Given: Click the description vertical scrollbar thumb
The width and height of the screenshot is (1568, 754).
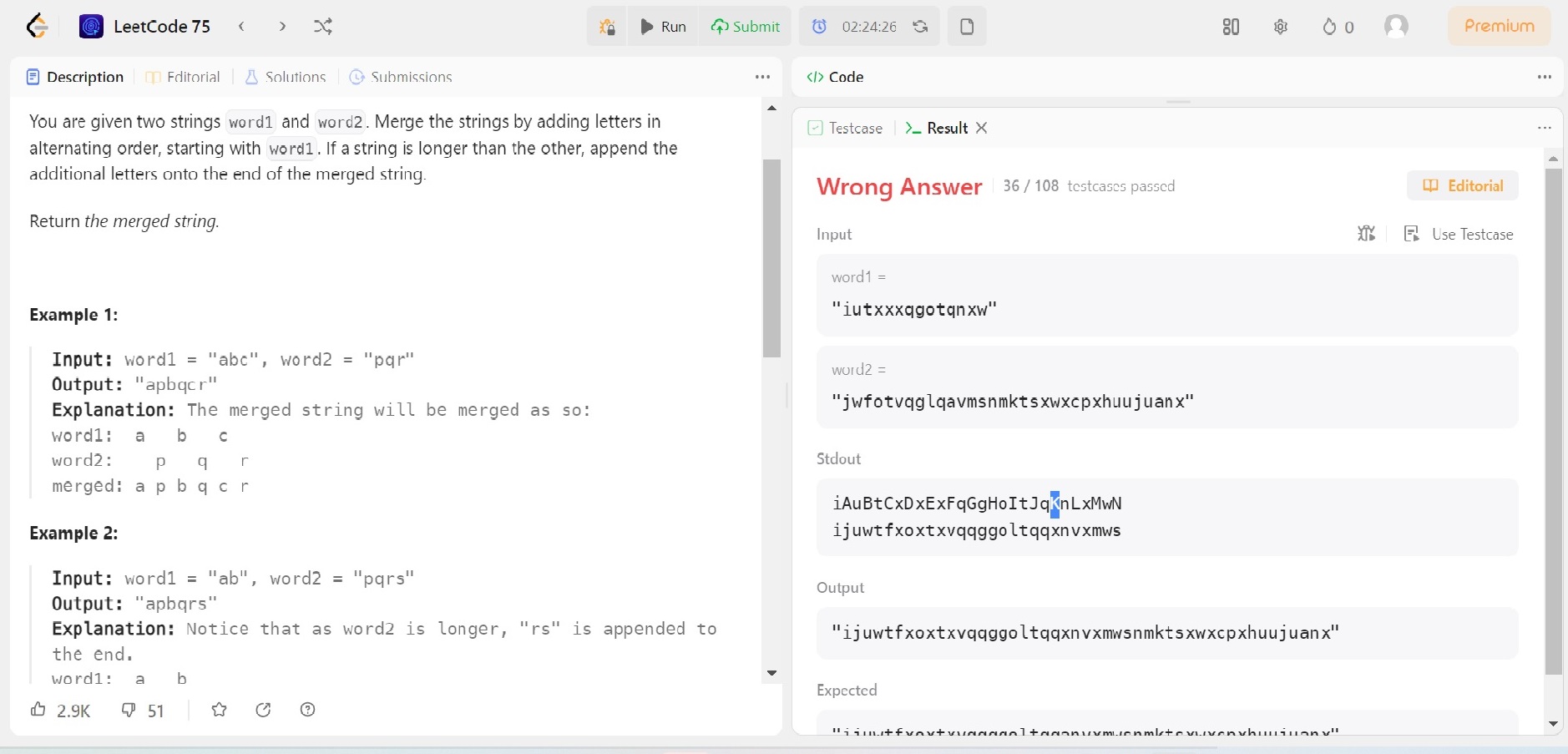Looking at the screenshot, I should pos(771,258).
